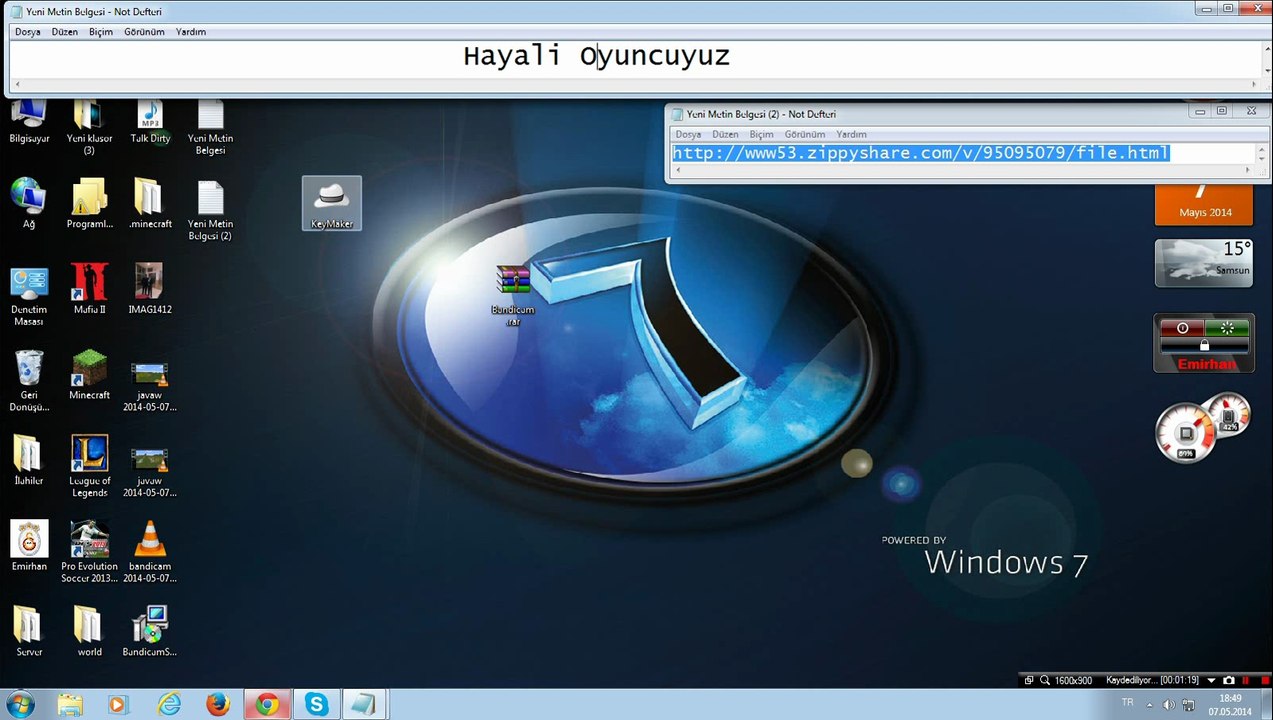Select the BandicamS... setup icon
The width and height of the screenshot is (1273, 720).
point(150,632)
